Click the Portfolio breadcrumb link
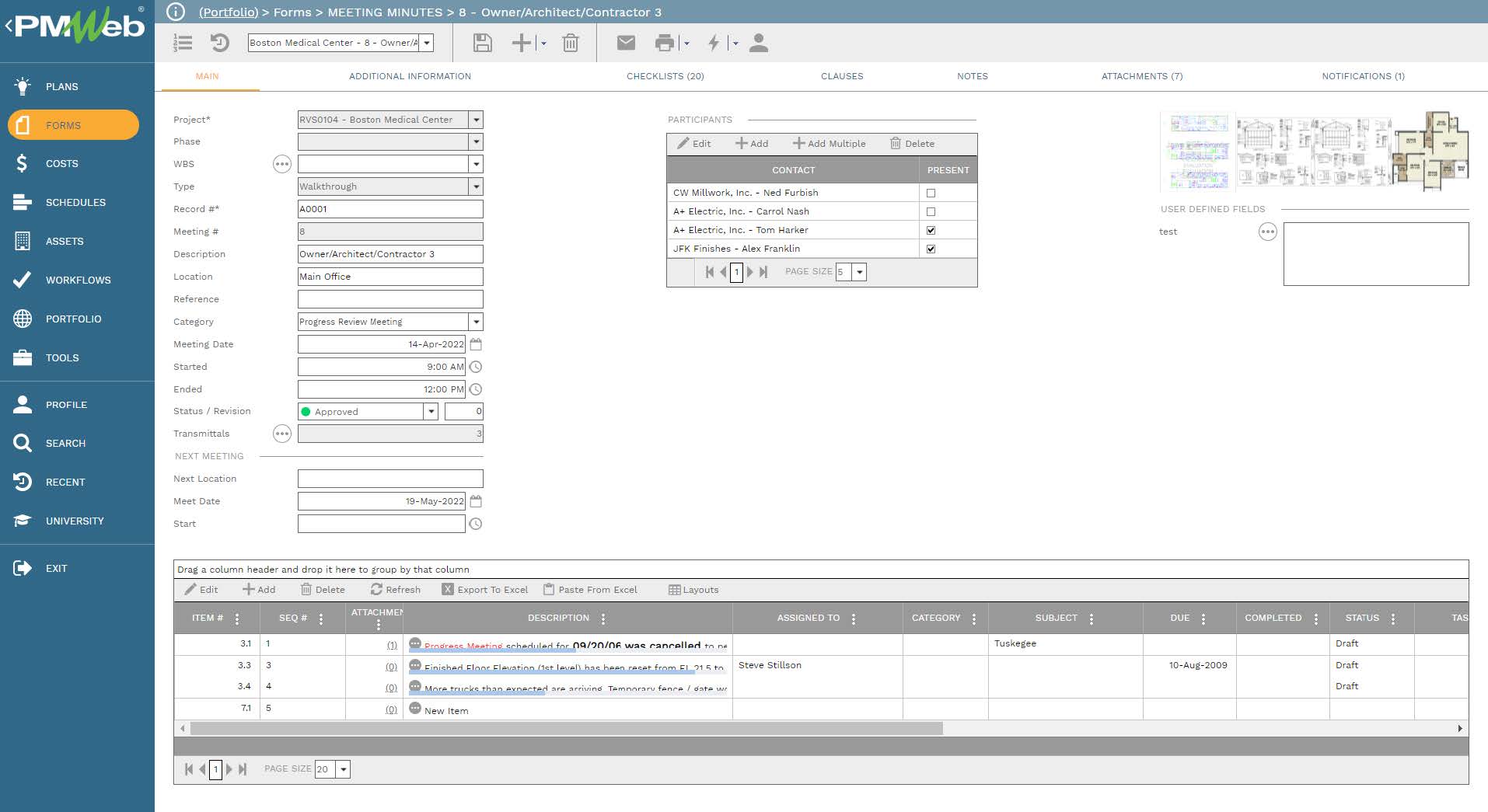The image size is (1488, 812). [x=228, y=12]
